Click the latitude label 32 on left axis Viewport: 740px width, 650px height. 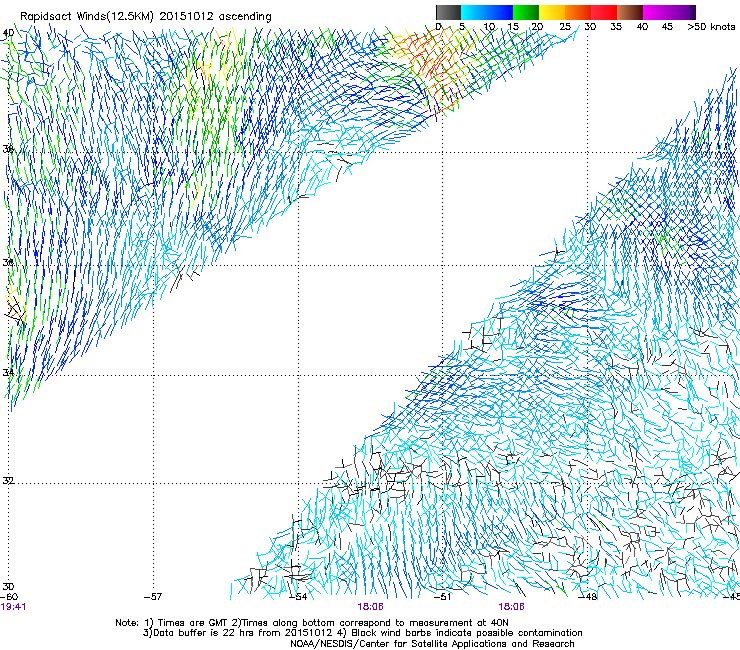click(8, 481)
